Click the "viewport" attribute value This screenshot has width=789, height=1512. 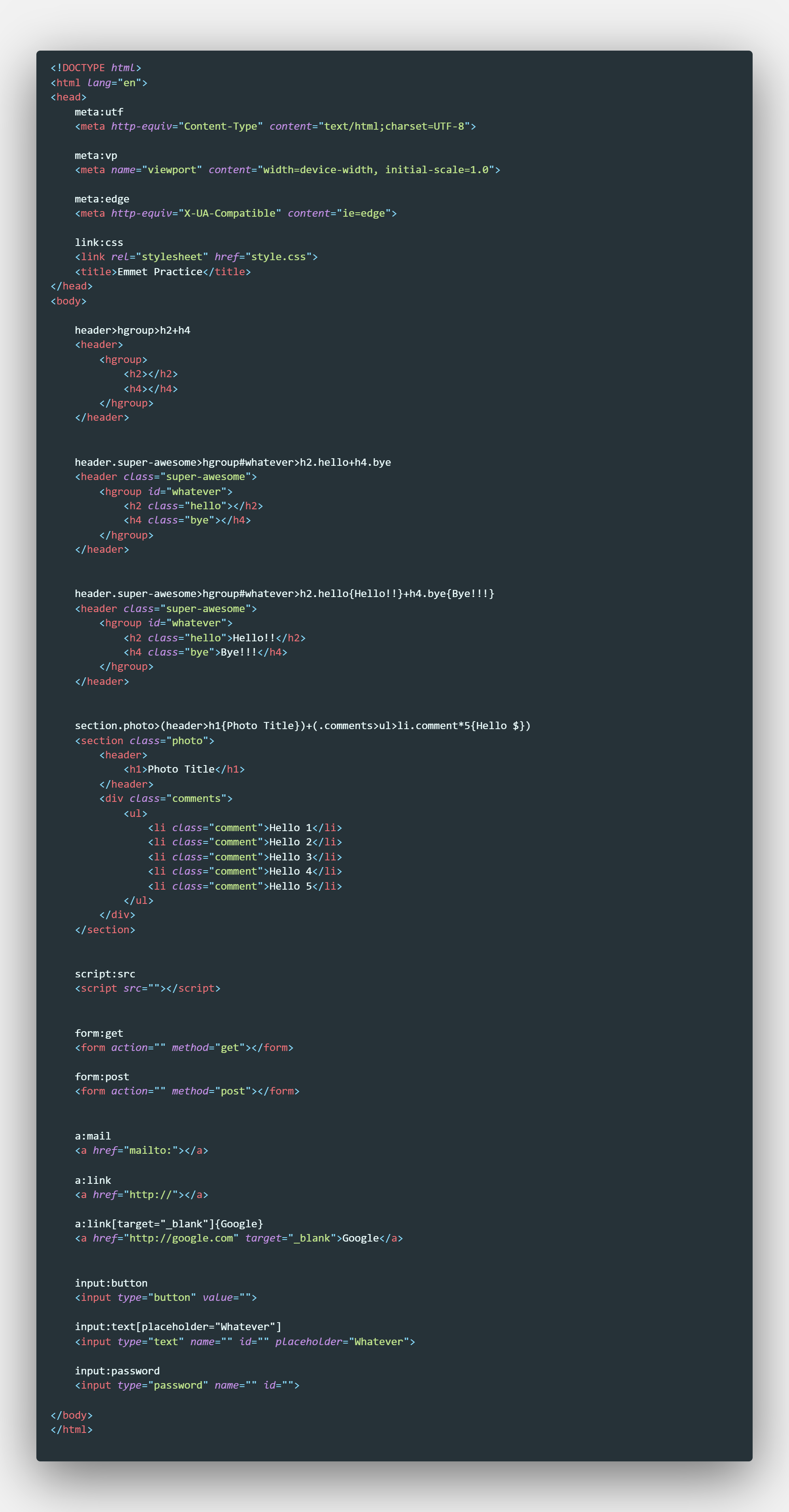click(x=171, y=170)
